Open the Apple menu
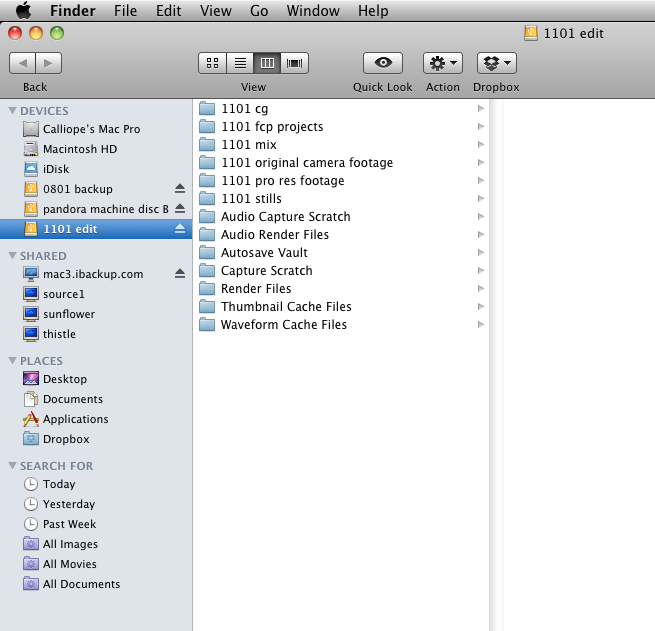The image size is (655, 631). click(x=23, y=11)
